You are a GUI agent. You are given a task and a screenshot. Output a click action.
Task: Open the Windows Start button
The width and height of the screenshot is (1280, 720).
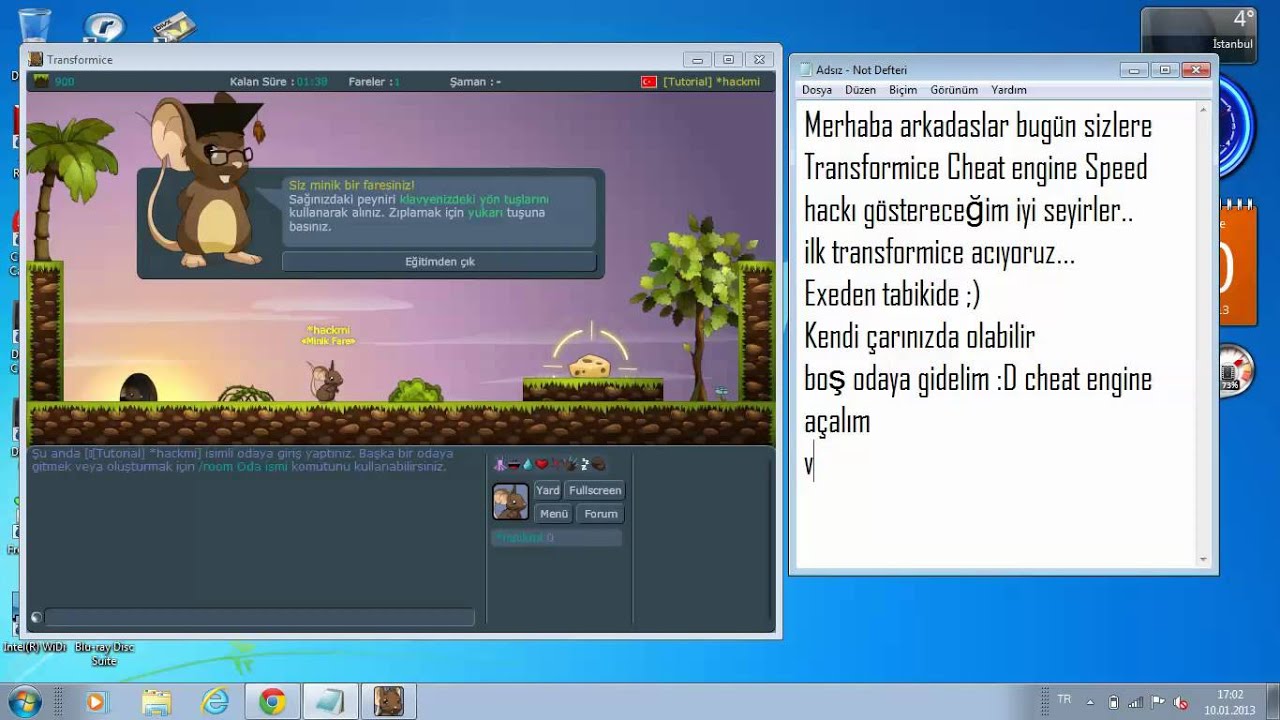pyautogui.click(x=24, y=701)
